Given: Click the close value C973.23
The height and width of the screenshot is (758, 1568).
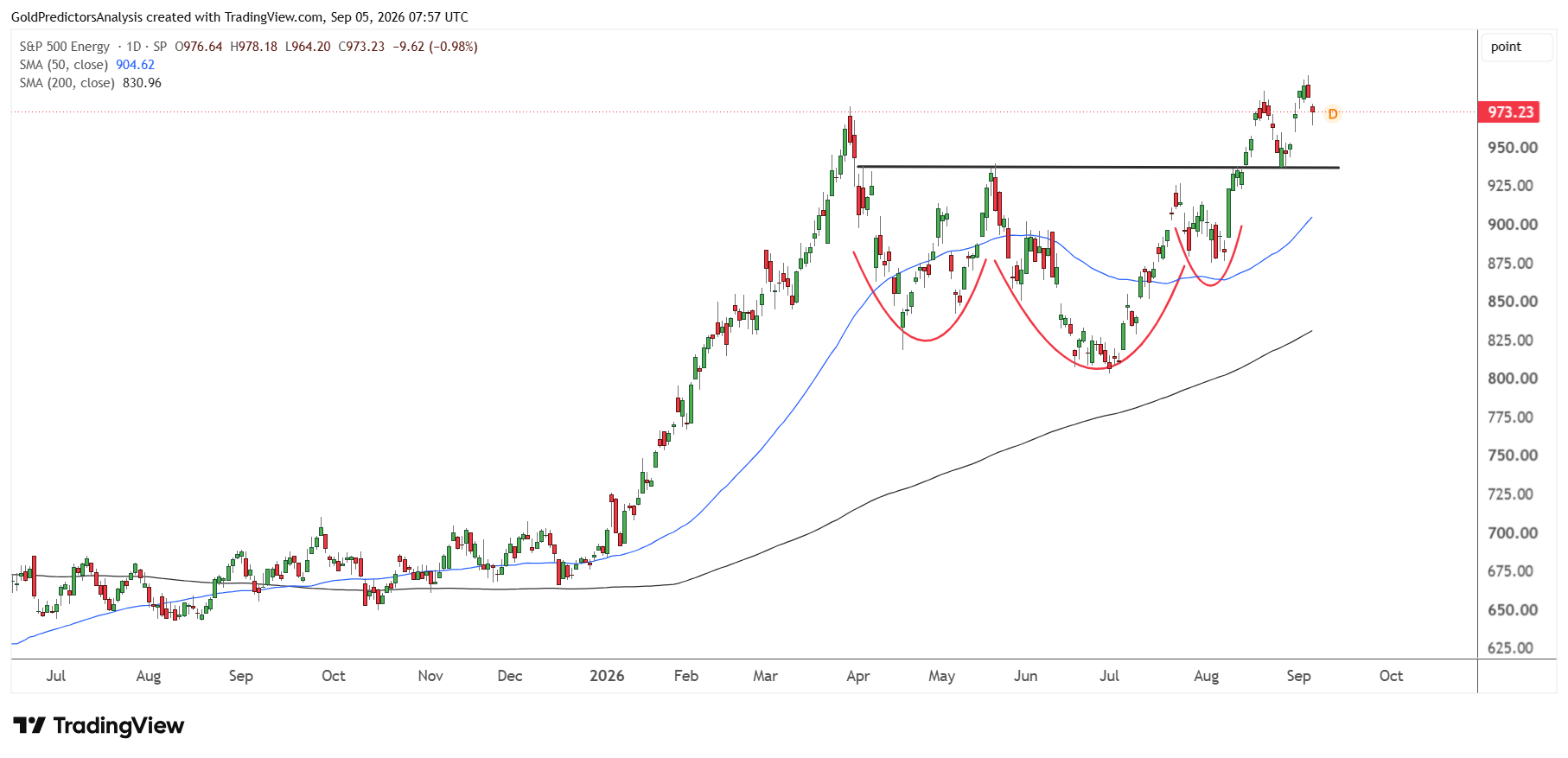Looking at the screenshot, I should point(361,47).
